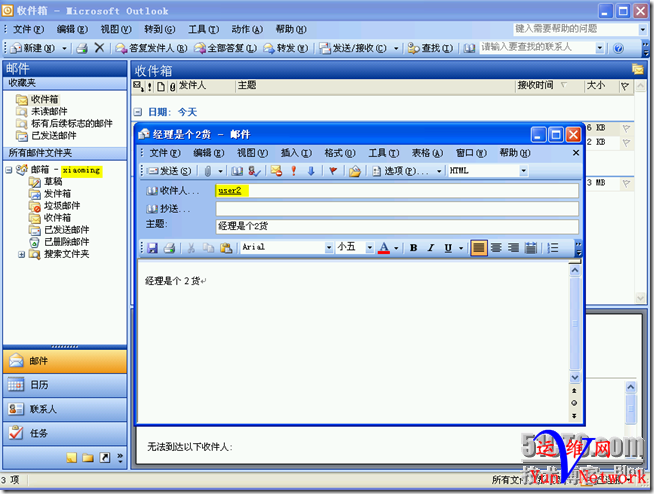The image size is (654, 494).
Task: Open the address book icon in message toolbar
Action: [237, 171]
